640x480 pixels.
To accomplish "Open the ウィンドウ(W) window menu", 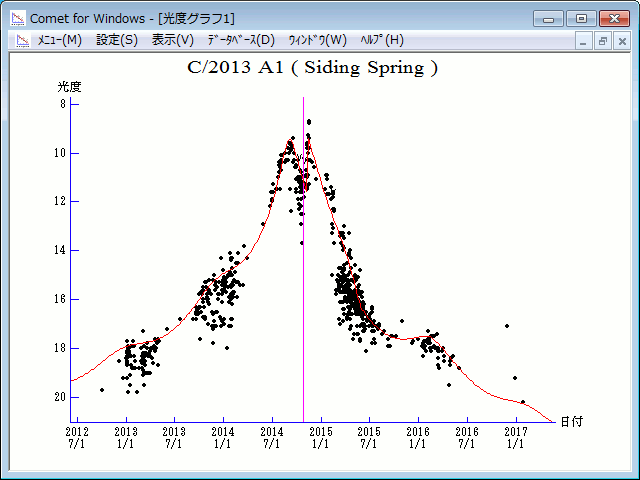I will [x=318, y=40].
